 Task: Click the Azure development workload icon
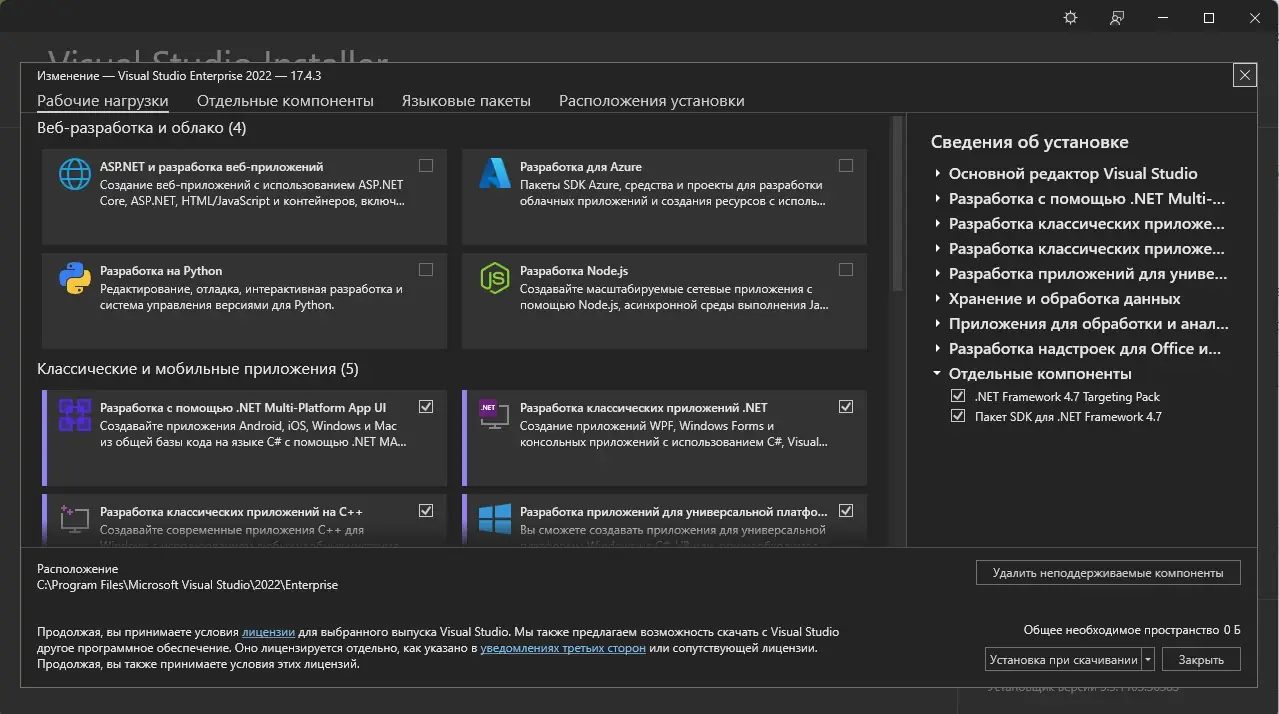[x=495, y=174]
